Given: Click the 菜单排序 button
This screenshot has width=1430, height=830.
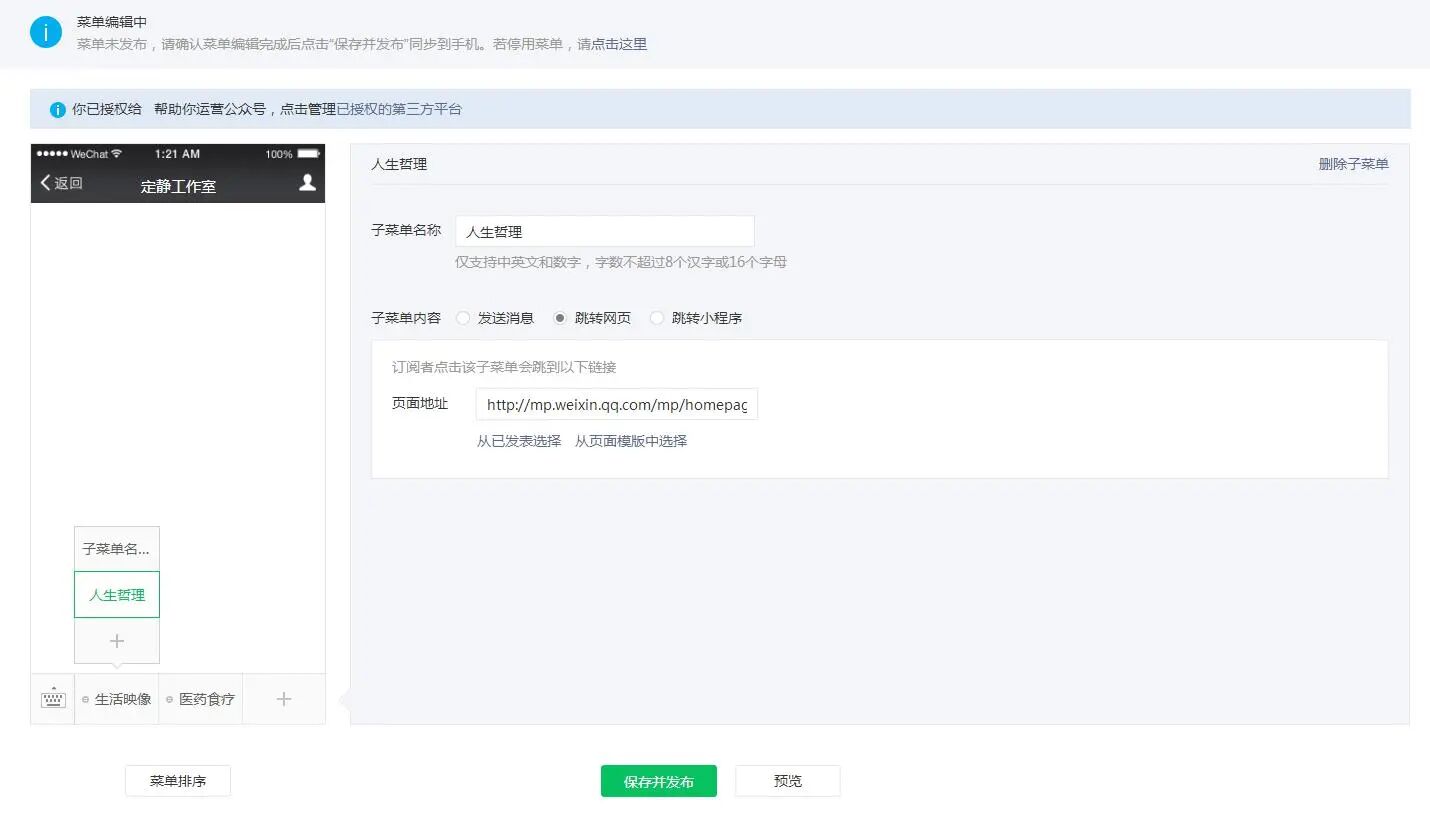Looking at the screenshot, I should [178, 781].
